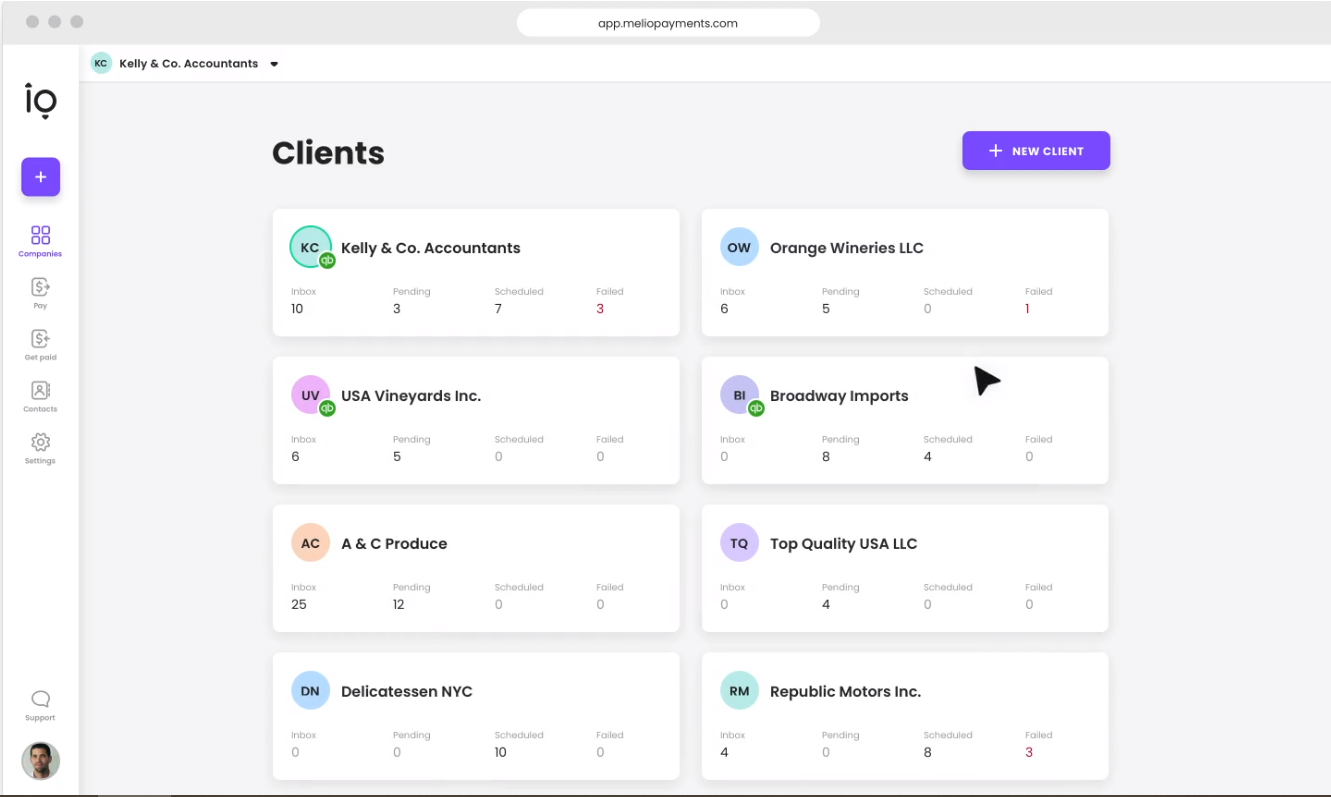
Task: Click Inbox count 25 on A & C Produce card
Action: (x=299, y=605)
